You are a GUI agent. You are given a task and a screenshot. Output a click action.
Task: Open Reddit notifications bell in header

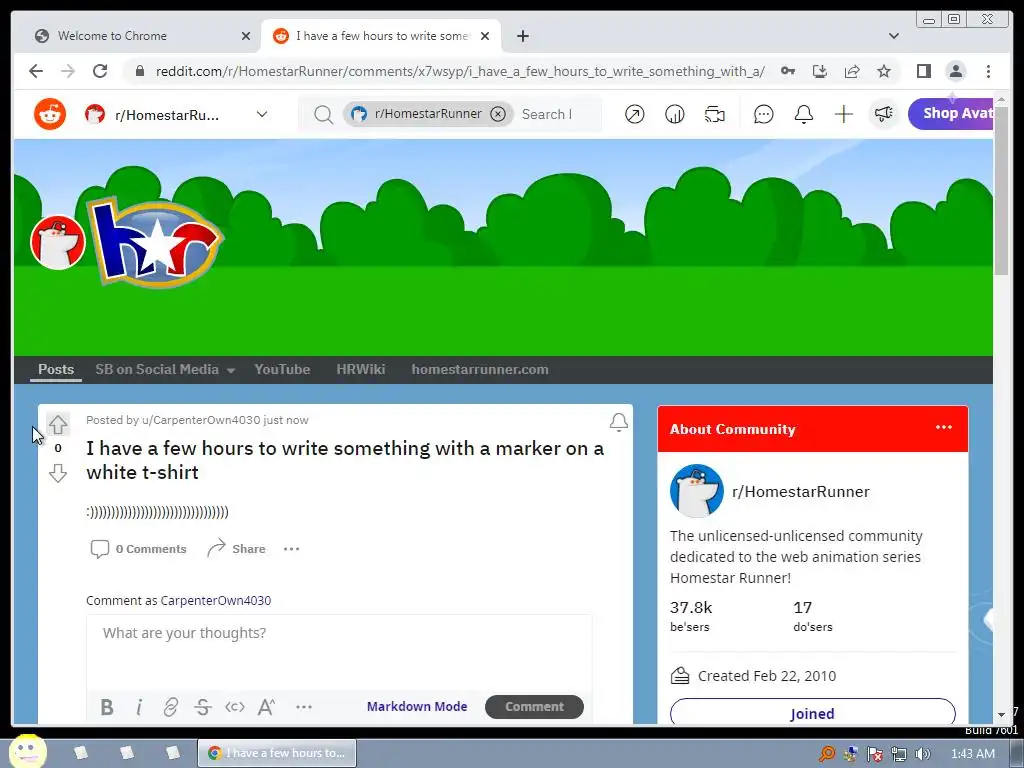[803, 114]
